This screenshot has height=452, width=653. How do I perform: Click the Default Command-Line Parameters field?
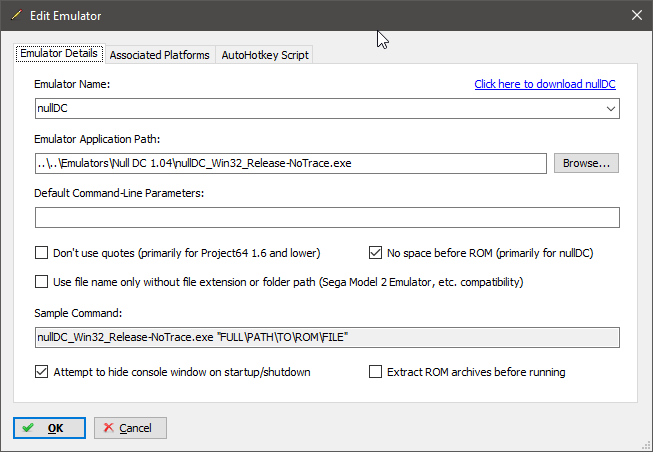pyautogui.click(x=327, y=217)
